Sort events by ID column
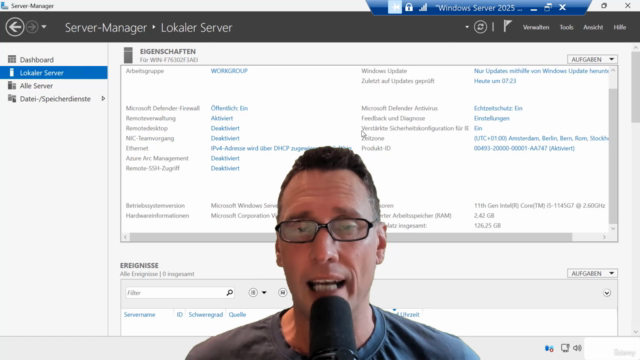This screenshot has height=360, width=640. (x=180, y=315)
